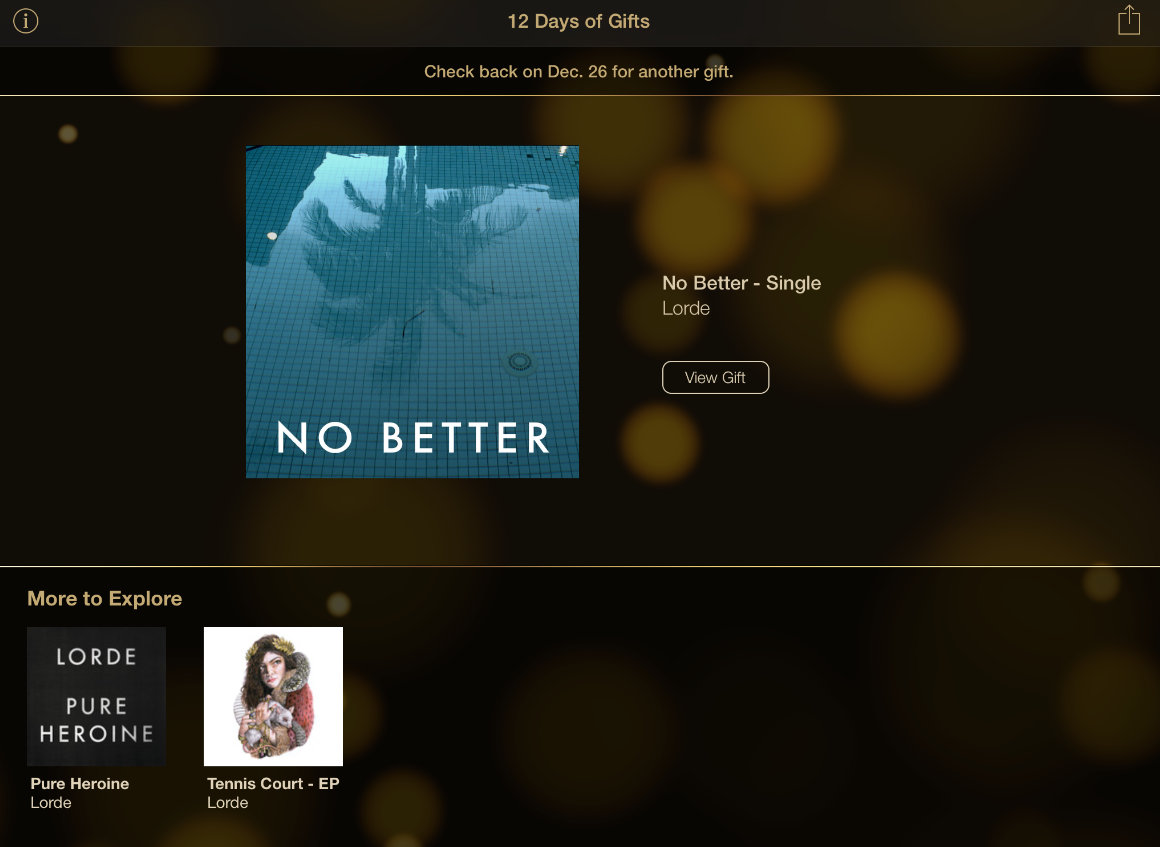Select the Check back on Dec. 26 banner
This screenshot has height=847, width=1160.
[x=579, y=72]
